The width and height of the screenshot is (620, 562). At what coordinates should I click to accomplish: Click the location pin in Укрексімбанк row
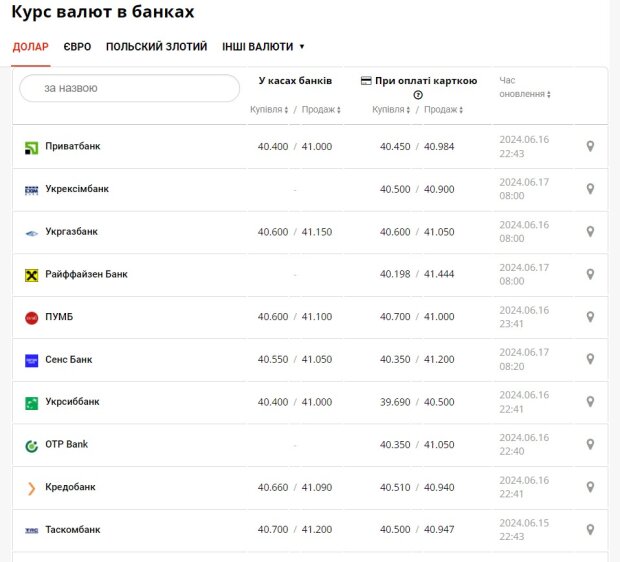[x=590, y=189]
